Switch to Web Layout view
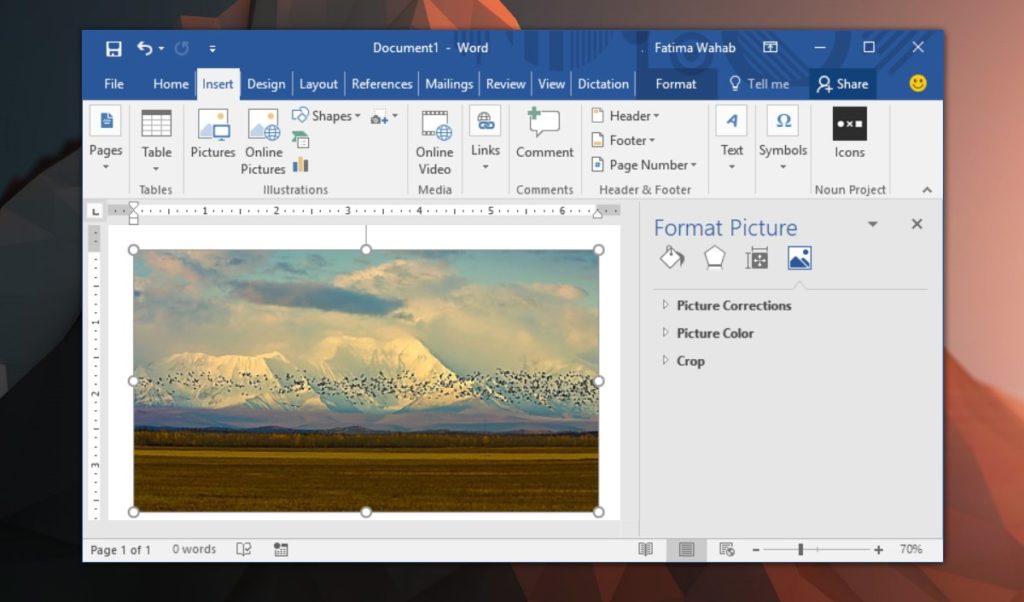Image resolution: width=1024 pixels, height=602 pixels. click(x=727, y=549)
